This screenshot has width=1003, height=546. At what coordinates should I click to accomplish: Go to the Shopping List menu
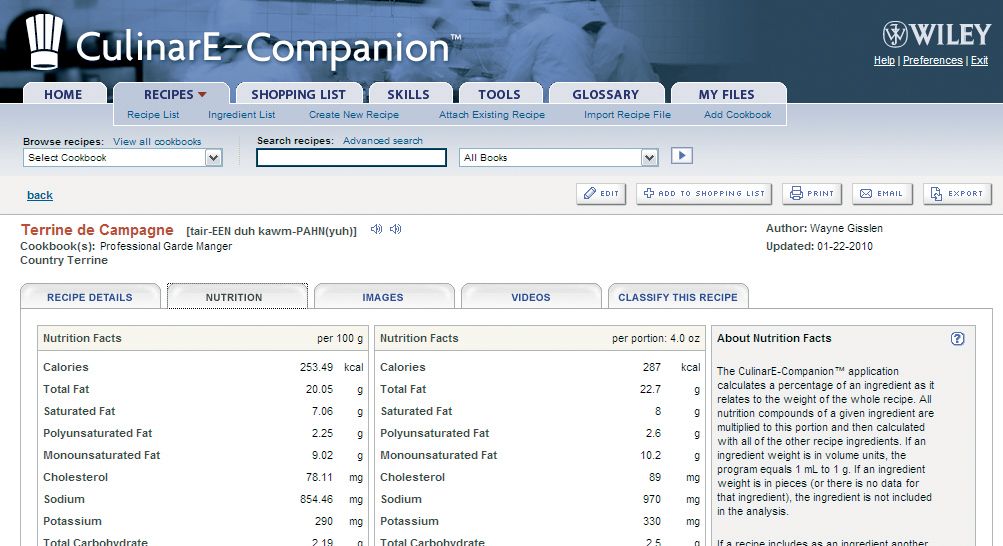298,95
